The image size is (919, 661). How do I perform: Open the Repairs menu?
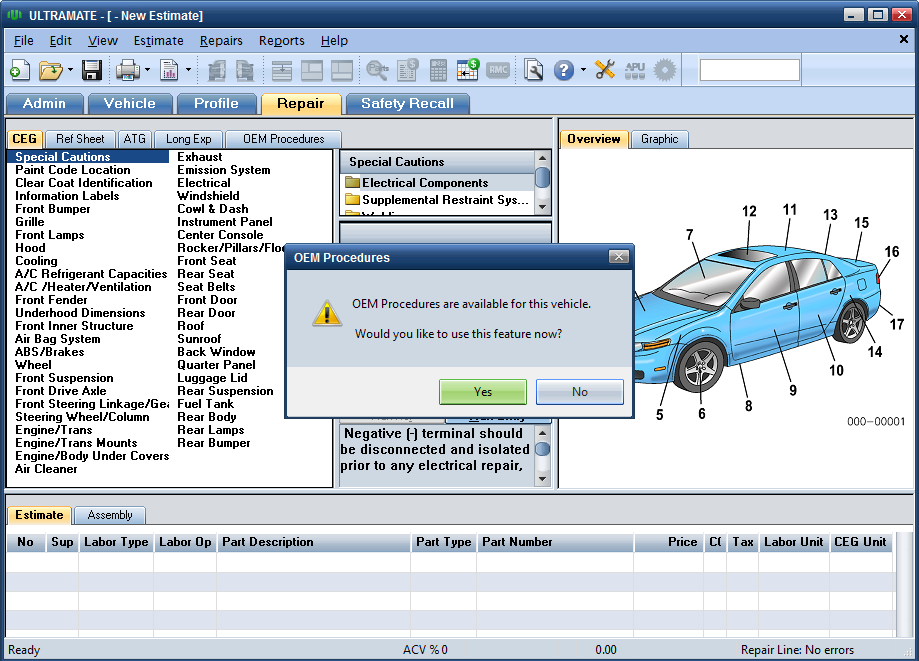click(221, 41)
